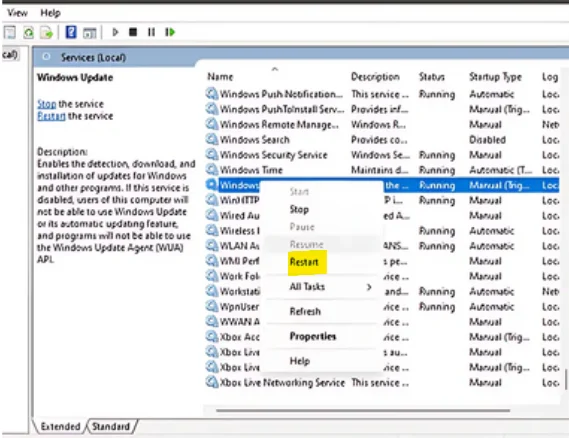Click the Restart Service green toolbar icon
This screenshot has height=438, width=569.
click(170, 33)
